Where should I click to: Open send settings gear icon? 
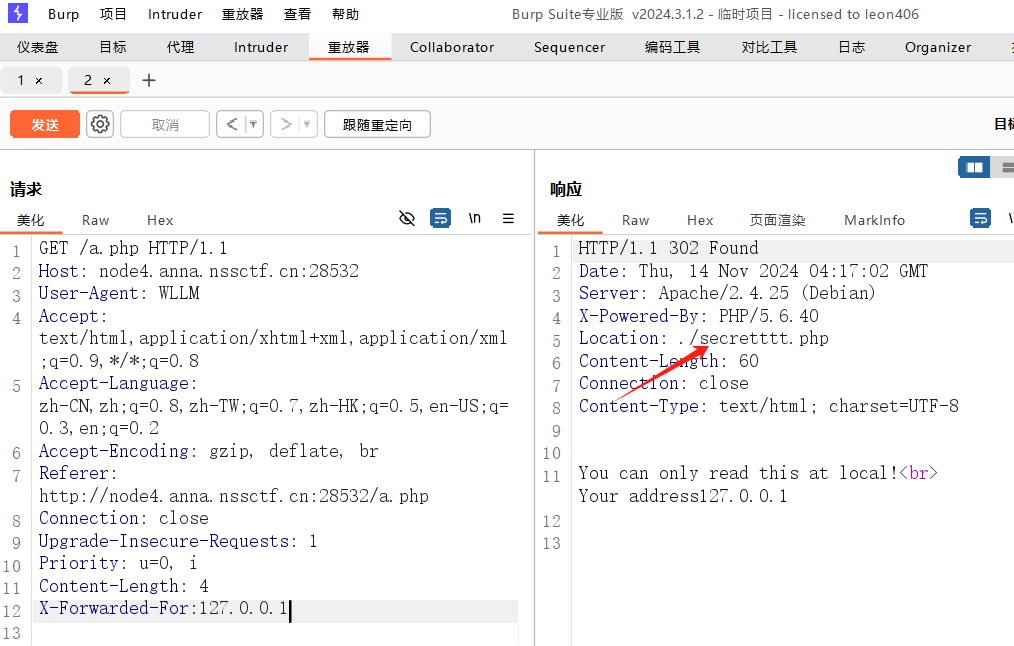[x=100, y=124]
